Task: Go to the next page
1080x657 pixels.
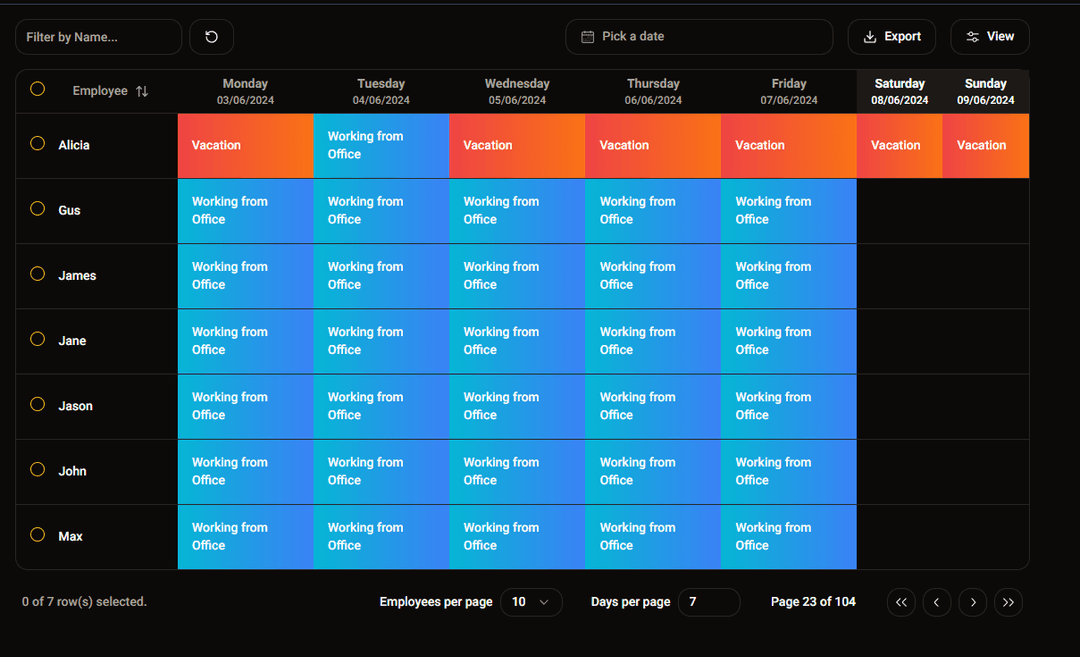Action: (972, 602)
